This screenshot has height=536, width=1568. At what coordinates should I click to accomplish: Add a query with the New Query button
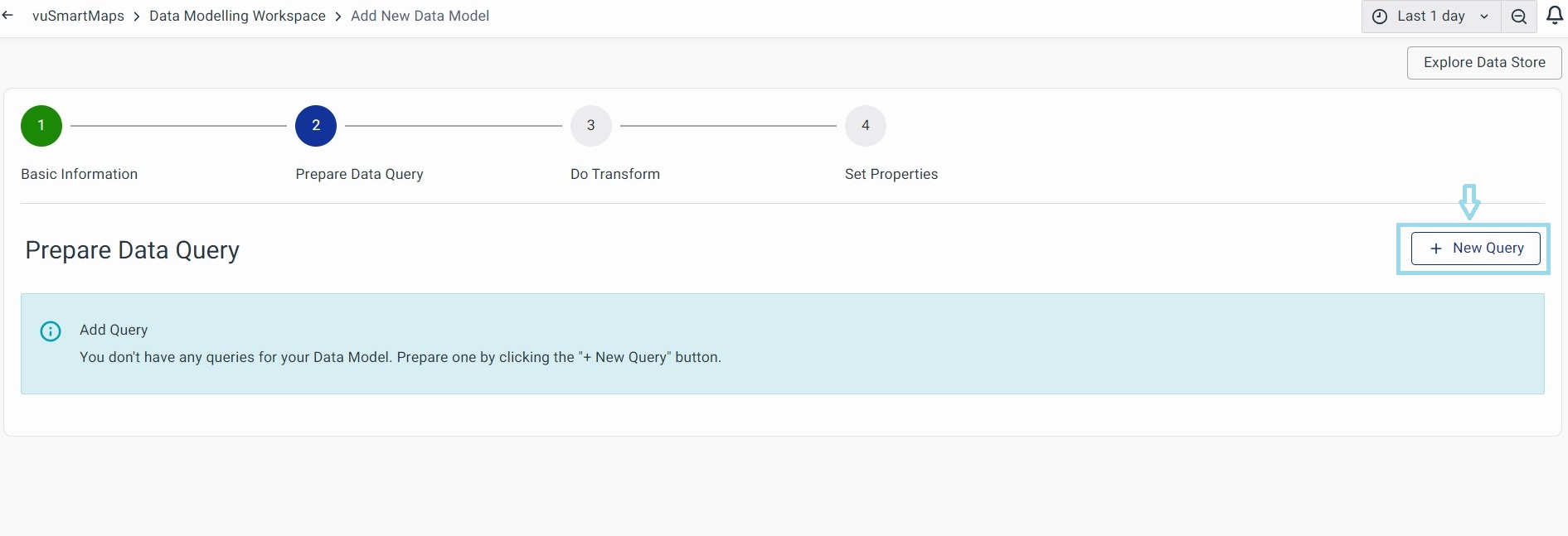1475,249
